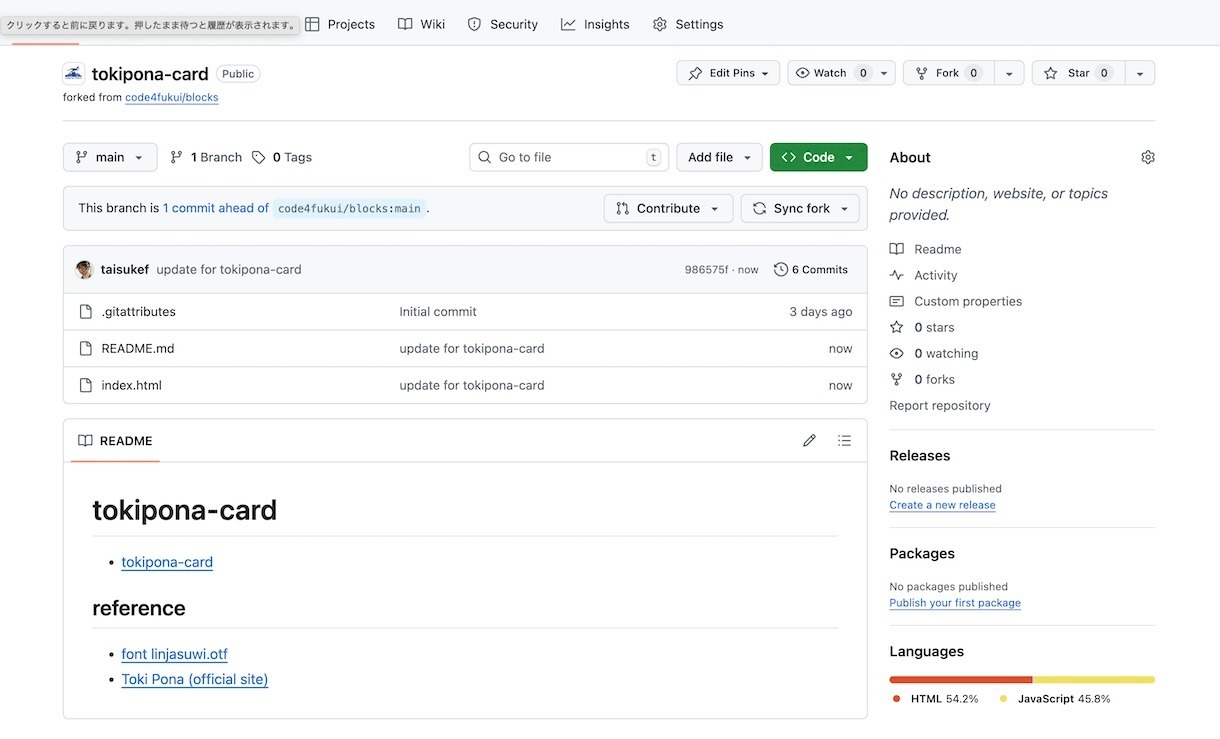View the 1 Branch link
The image size is (1220, 739).
(206, 157)
